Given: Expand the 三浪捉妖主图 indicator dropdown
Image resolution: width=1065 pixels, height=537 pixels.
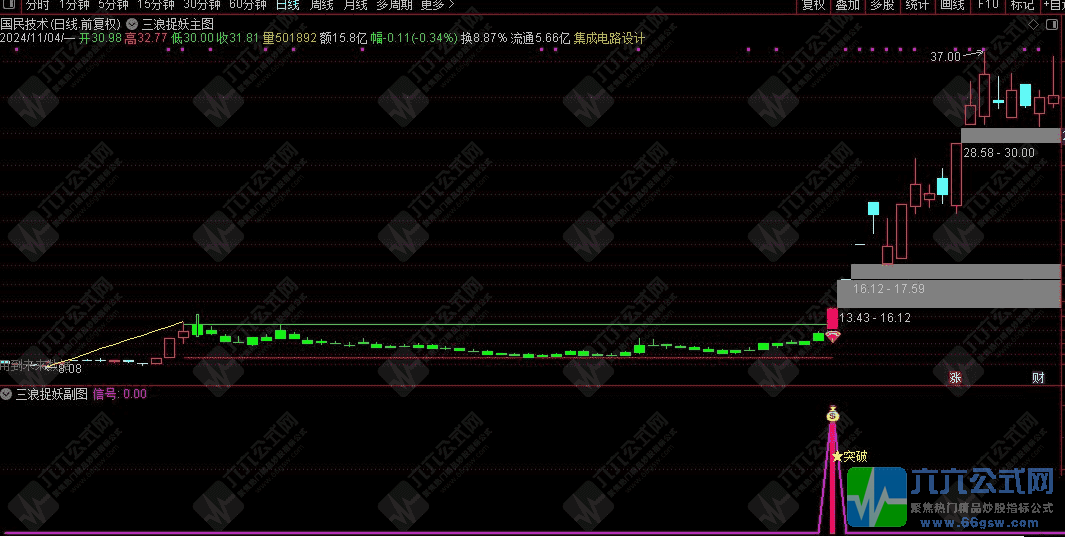Looking at the screenshot, I should 132,23.
